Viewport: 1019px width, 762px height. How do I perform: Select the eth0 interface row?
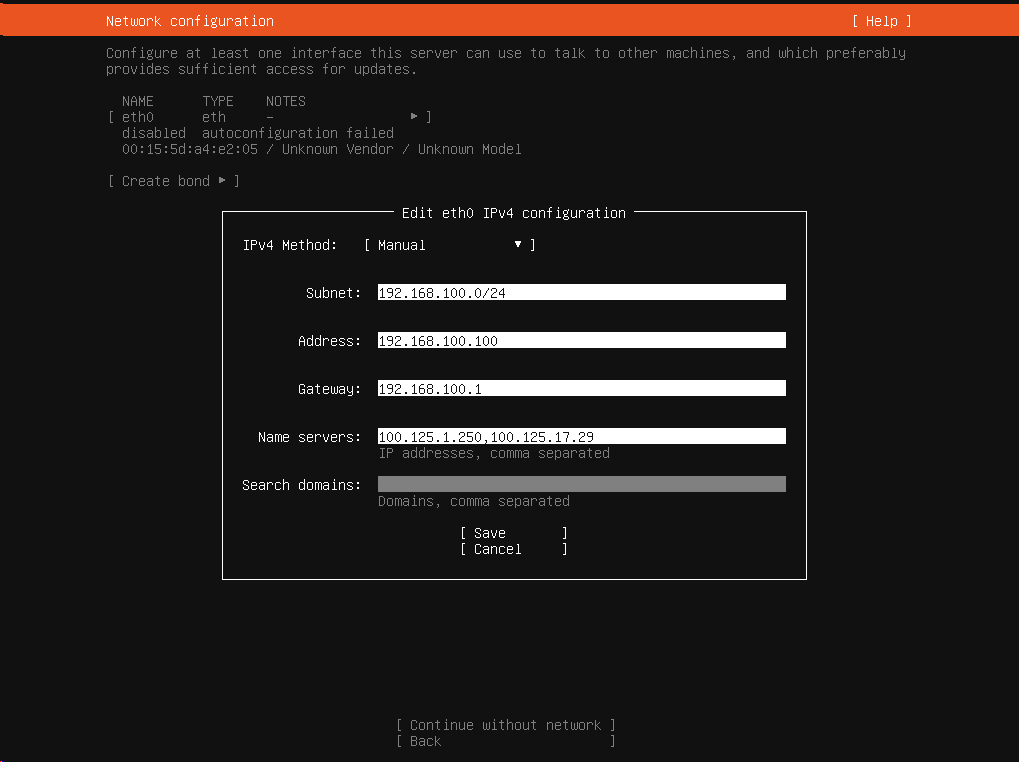pyautogui.click(x=270, y=117)
